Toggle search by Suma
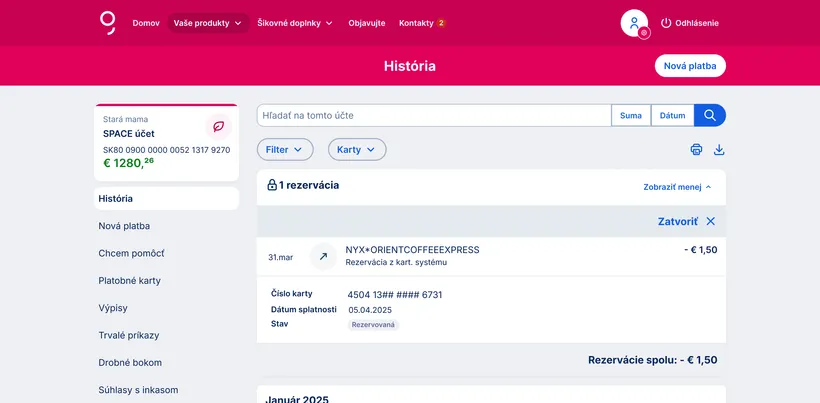Image resolution: width=820 pixels, height=403 pixels. click(x=631, y=115)
